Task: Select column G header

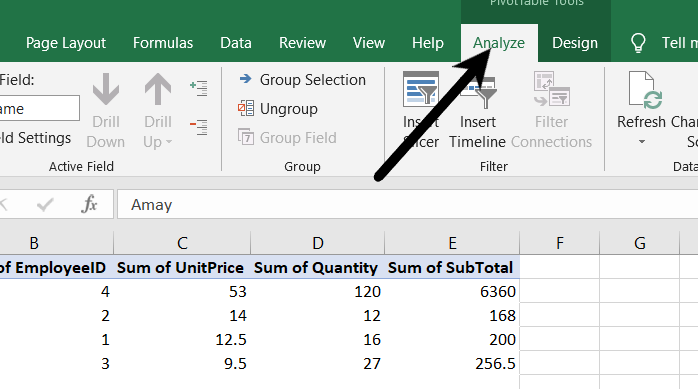Action: [x=640, y=243]
